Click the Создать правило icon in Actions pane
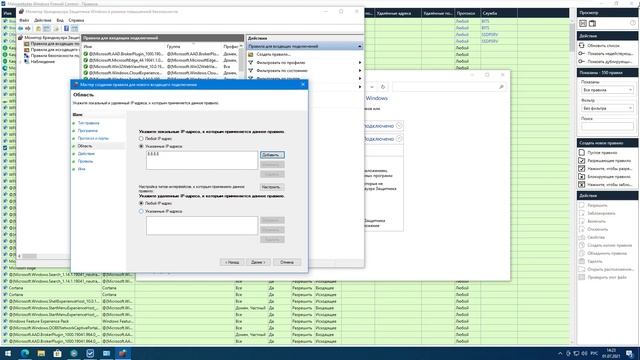Image resolution: width=640 pixels, height=360 pixels. 251,54
